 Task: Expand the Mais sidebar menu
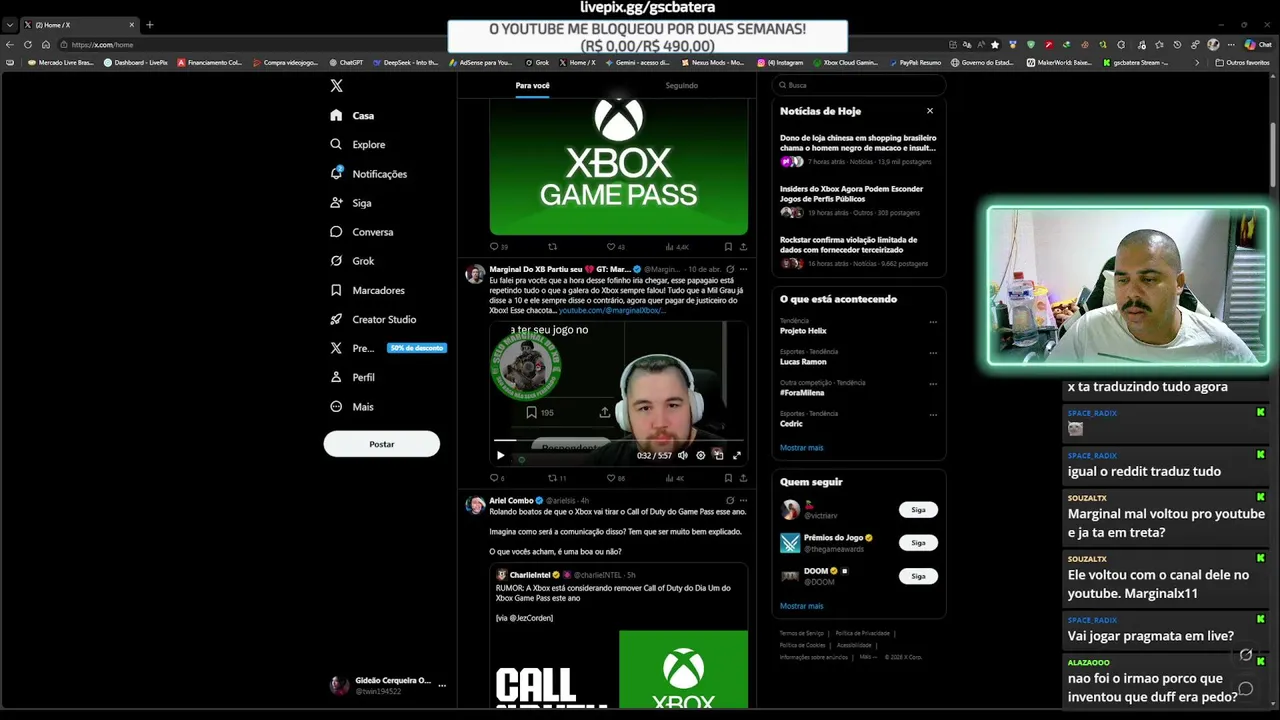[351, 407]
